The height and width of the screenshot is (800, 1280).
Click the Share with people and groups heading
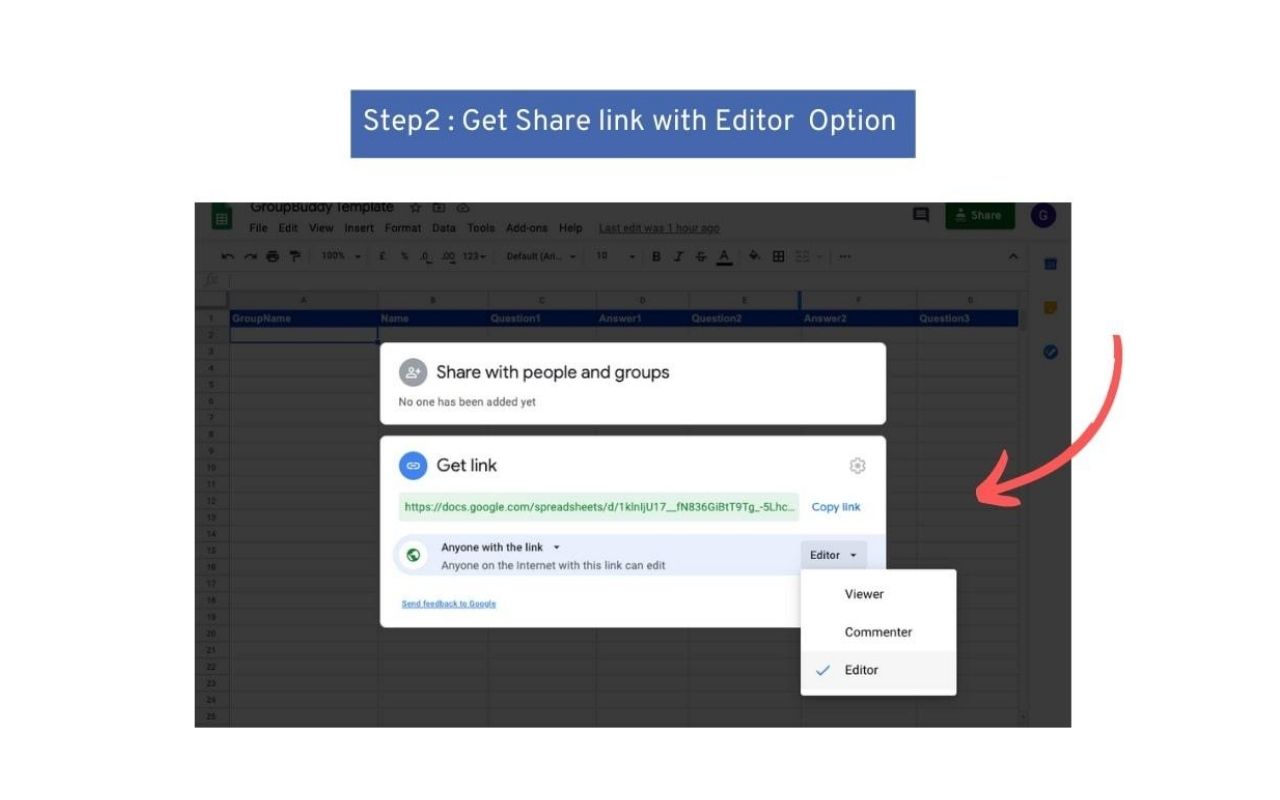pos(553,372)
